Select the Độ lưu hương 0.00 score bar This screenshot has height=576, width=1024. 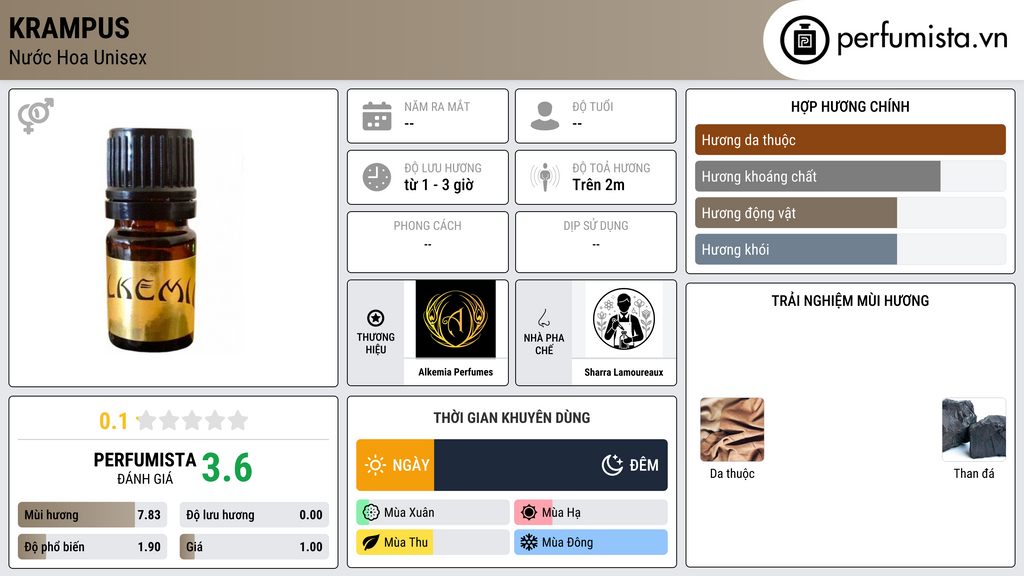pyautogui.click(x=254, y=515)
